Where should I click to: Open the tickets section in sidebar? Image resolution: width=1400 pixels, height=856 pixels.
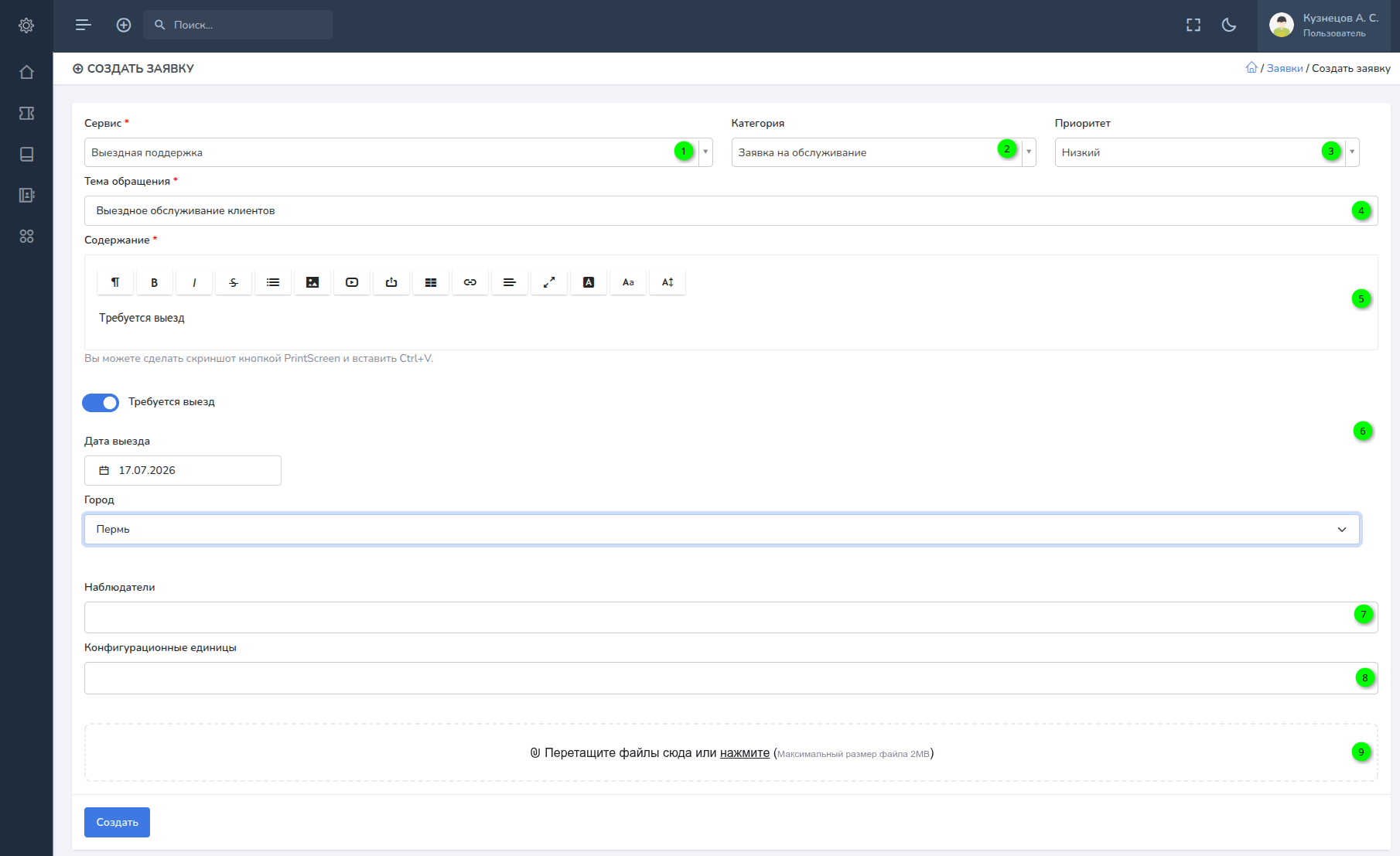tap(26, 113)
